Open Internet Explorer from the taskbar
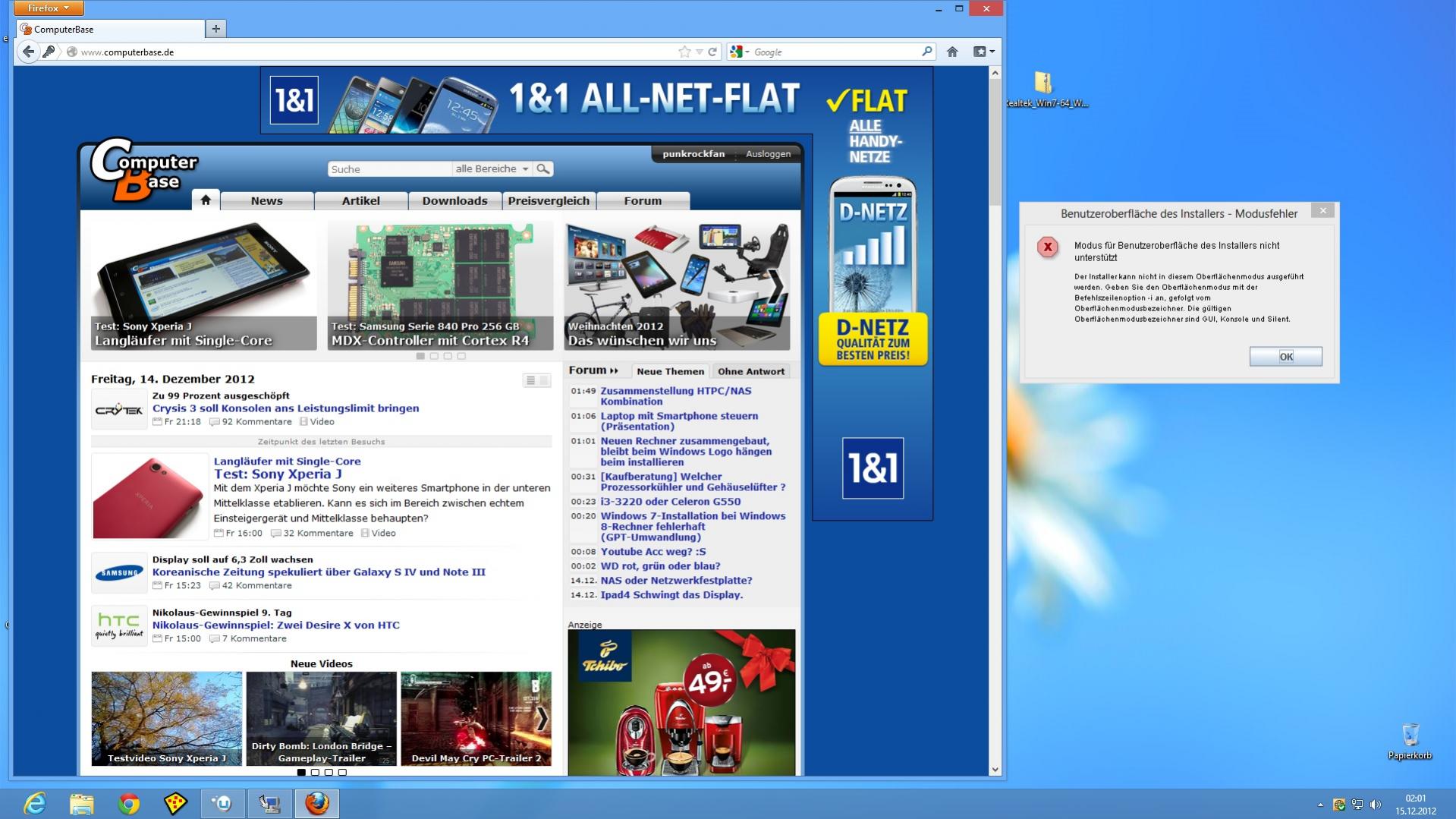Image resolution: width=1456 pixels, height=819 pixels. tap(34, 803)
